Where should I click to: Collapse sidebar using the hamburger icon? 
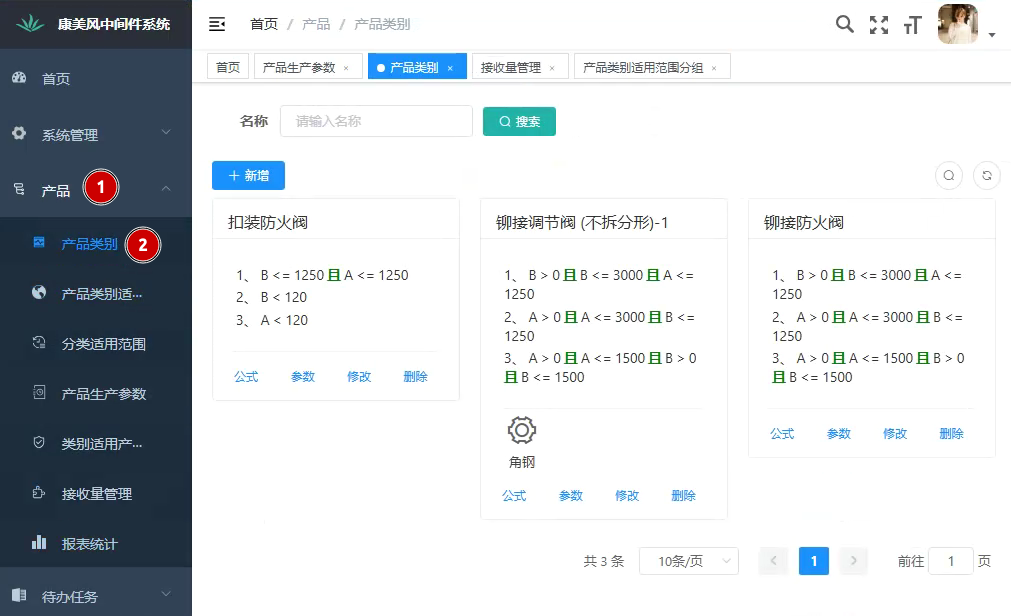tap(217, 24)
